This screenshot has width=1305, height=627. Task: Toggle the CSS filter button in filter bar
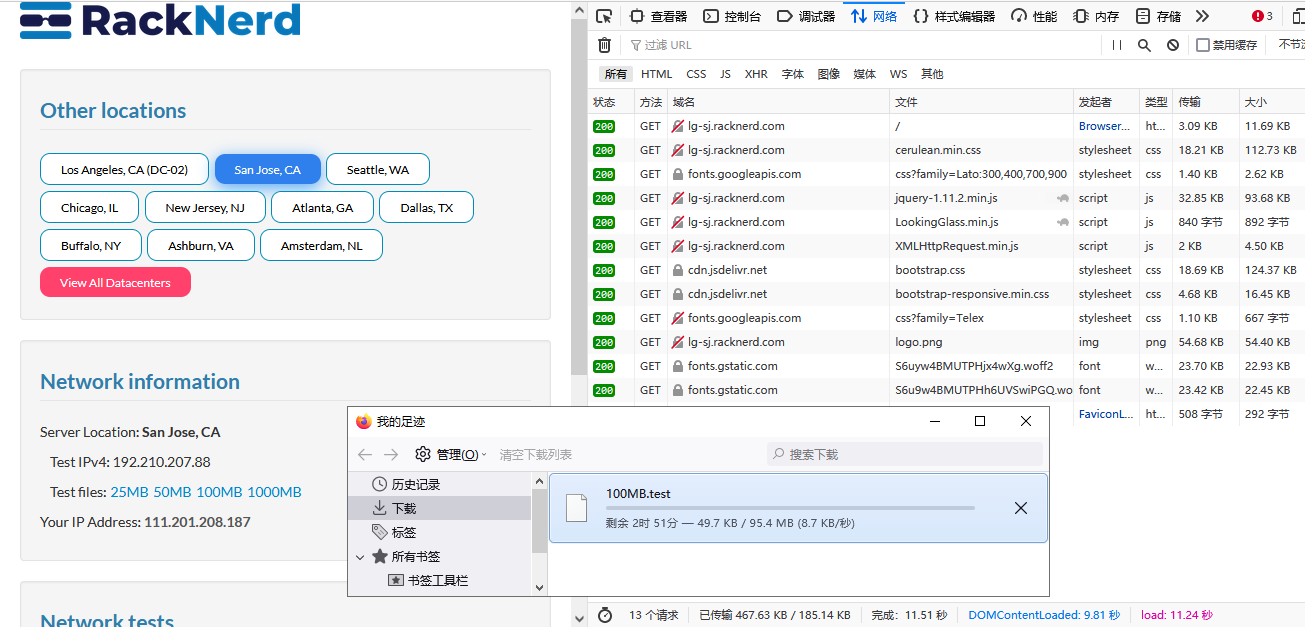(696, 74)
